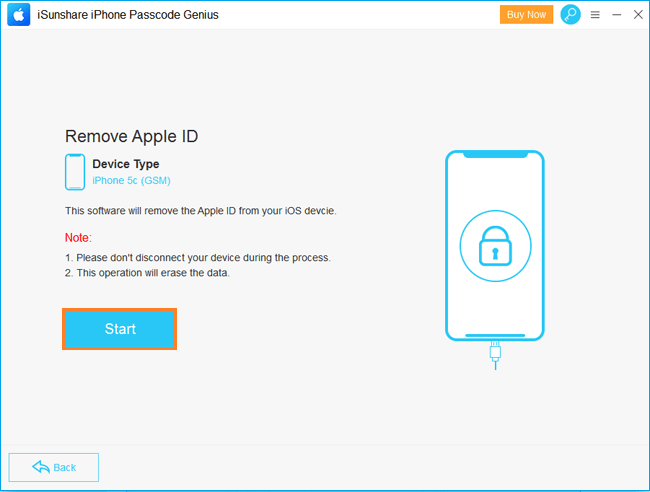Click the Remove Apple ID heading
Screen dimensions: 650x492
click(131, 136)
